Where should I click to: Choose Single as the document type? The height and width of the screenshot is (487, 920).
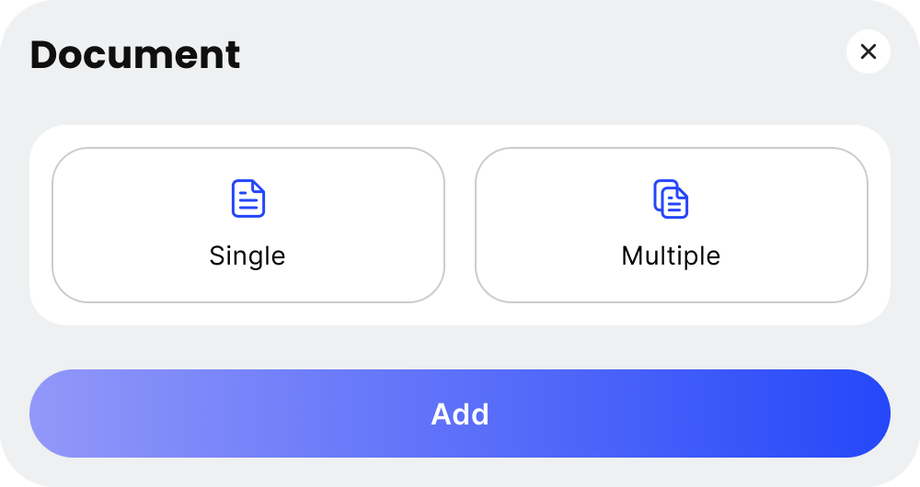(248, 225)
